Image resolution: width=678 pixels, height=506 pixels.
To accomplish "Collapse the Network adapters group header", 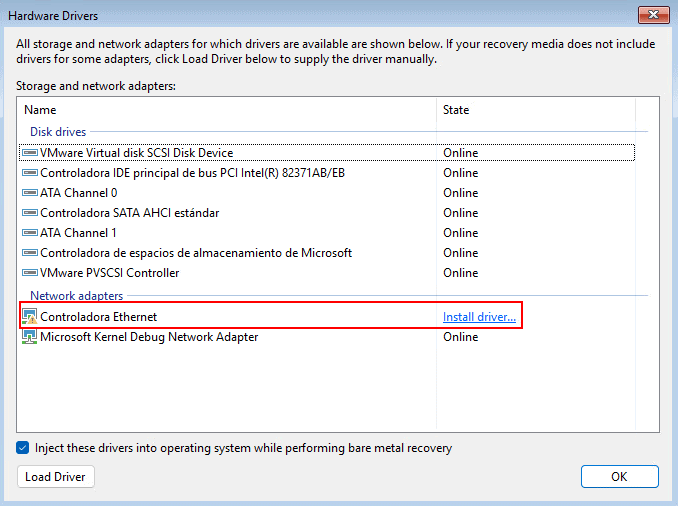I will coord(76,296).
